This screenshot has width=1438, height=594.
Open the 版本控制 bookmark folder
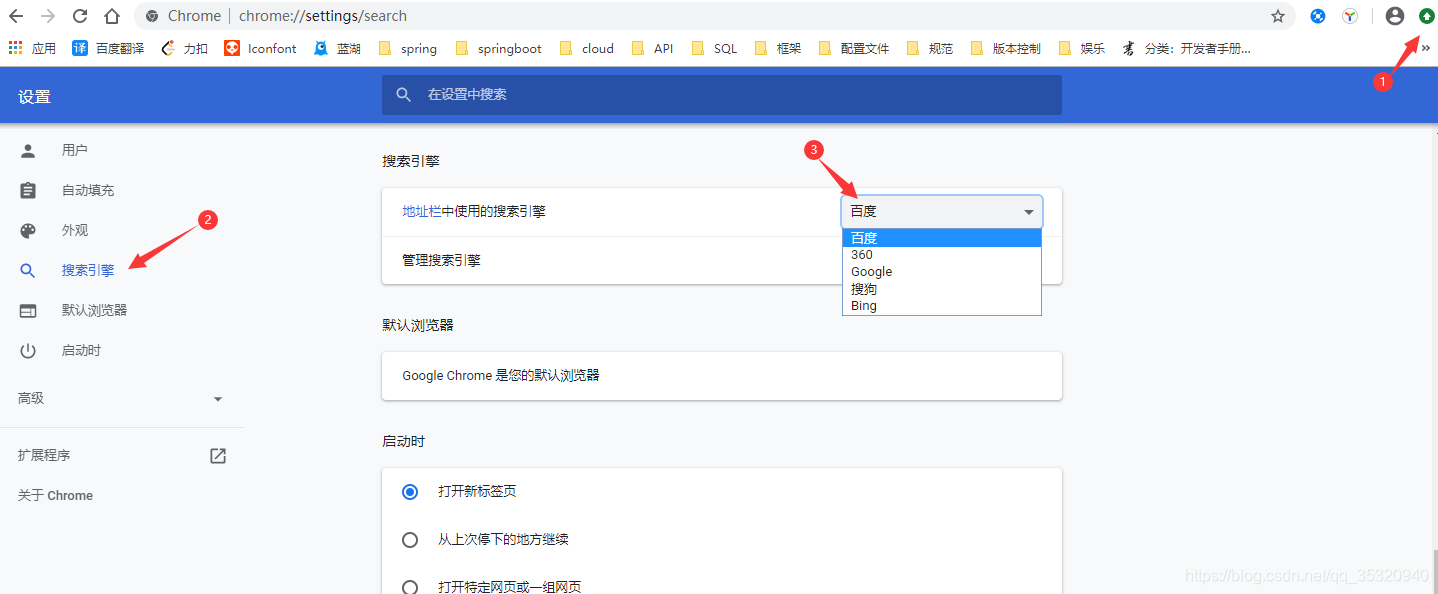(x=1006, y=48)
